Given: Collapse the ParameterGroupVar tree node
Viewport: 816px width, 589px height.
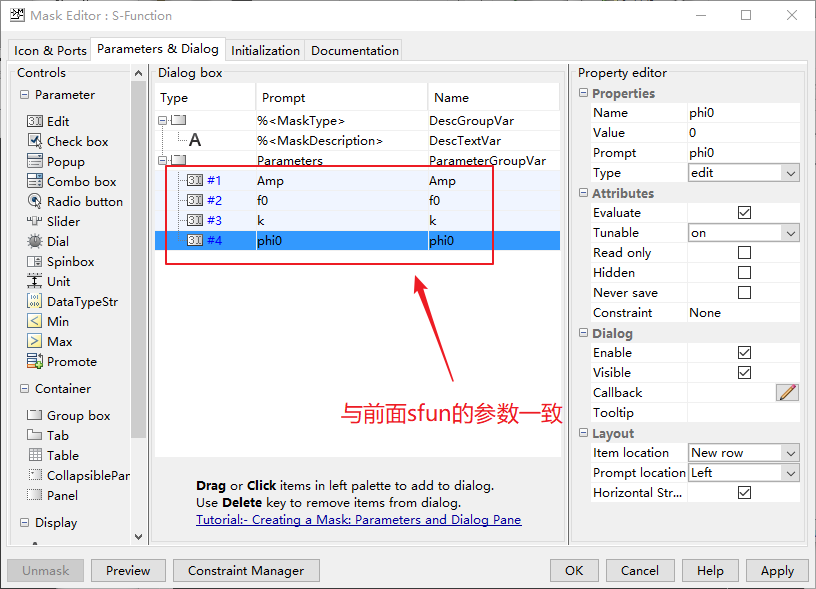Looking at the screenshot, I should coord(162,160).
